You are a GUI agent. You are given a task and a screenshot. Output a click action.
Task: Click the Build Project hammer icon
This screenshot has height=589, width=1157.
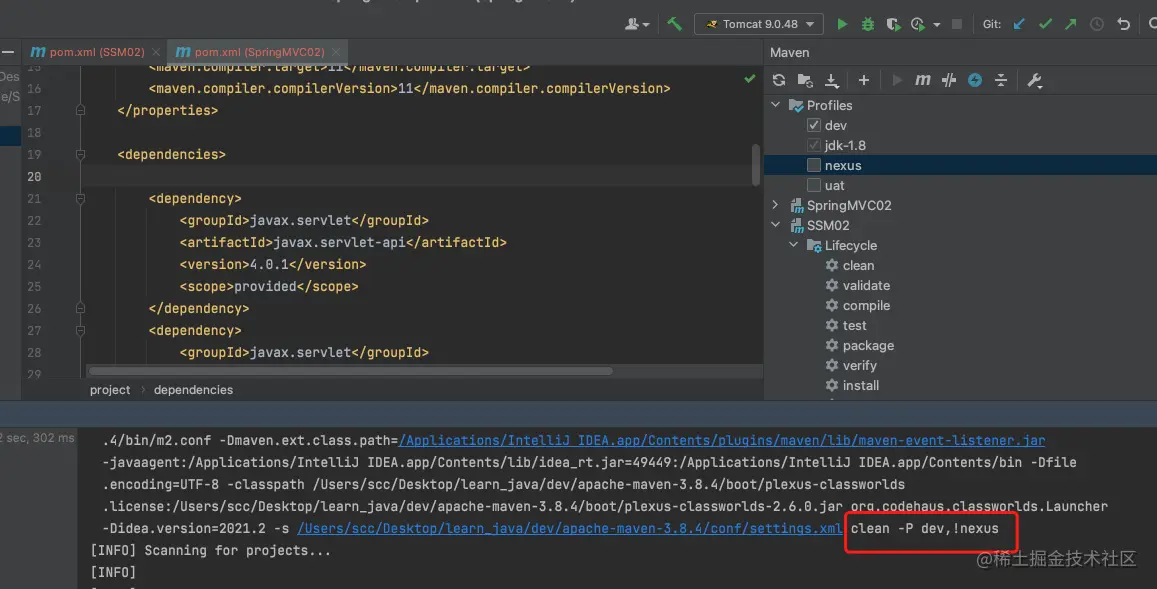click(674, 24)
